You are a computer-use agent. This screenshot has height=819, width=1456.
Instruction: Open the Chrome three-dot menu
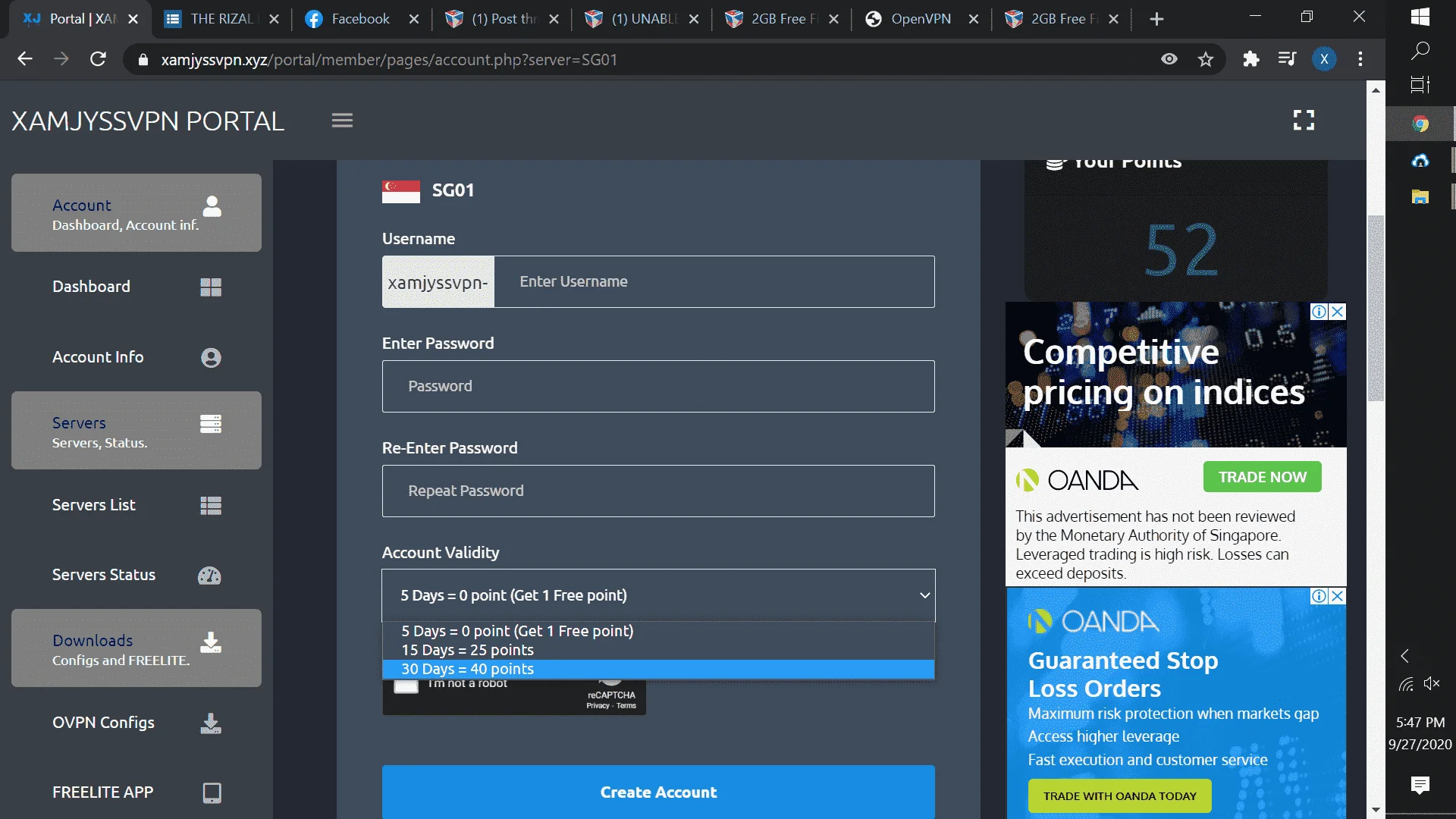1360,59
